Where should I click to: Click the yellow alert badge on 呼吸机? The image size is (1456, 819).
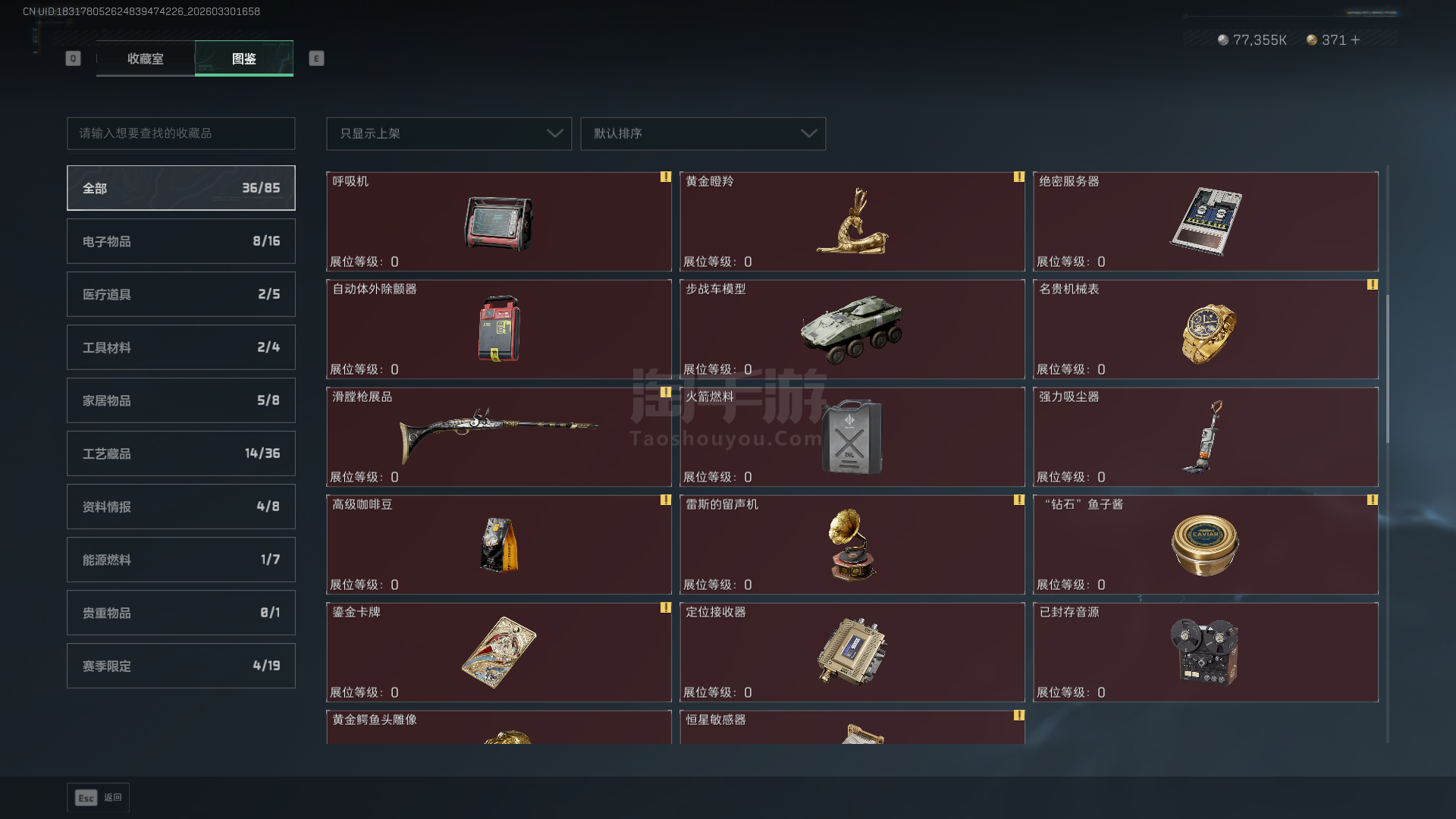pos(665,177)
